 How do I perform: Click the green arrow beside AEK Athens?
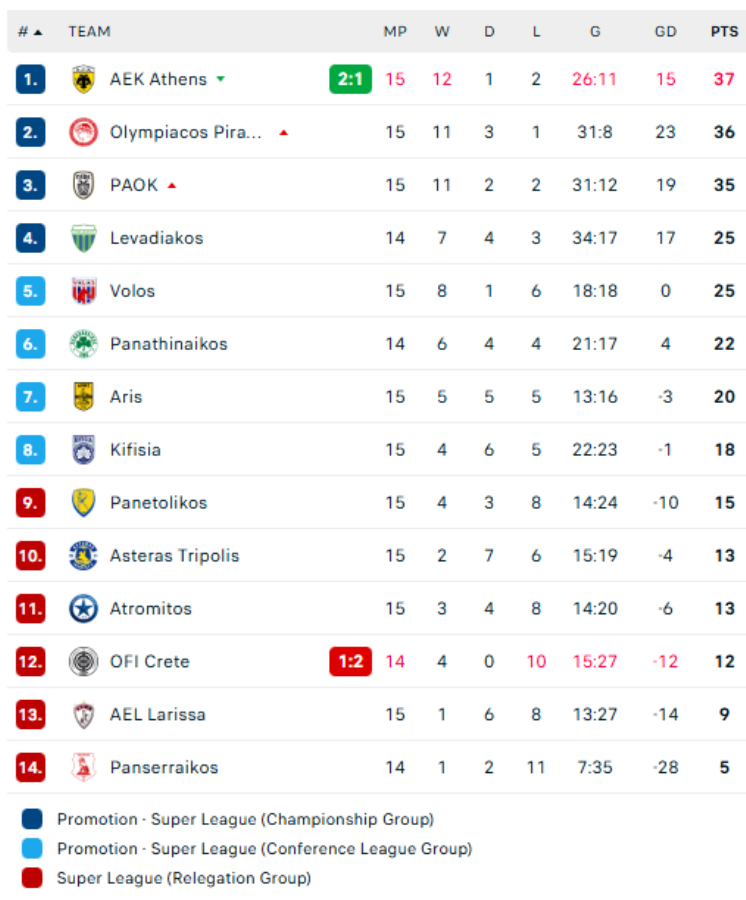[x=220, y=79]
